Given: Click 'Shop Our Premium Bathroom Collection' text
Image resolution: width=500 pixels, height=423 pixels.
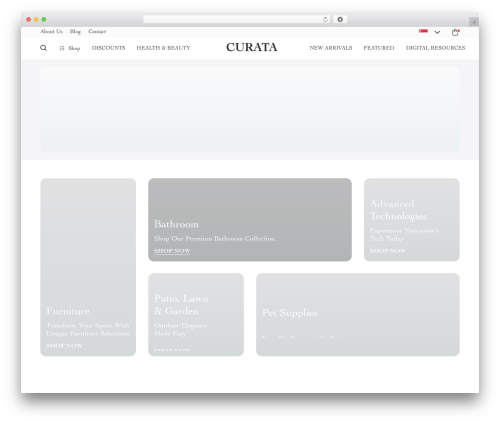Looking at the screenshot, I should (x=214, y=239).
